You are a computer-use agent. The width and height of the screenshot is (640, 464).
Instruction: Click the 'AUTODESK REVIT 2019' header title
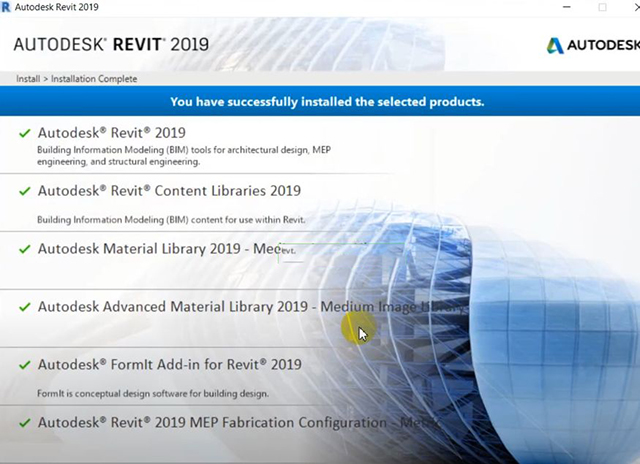point(111,44)
